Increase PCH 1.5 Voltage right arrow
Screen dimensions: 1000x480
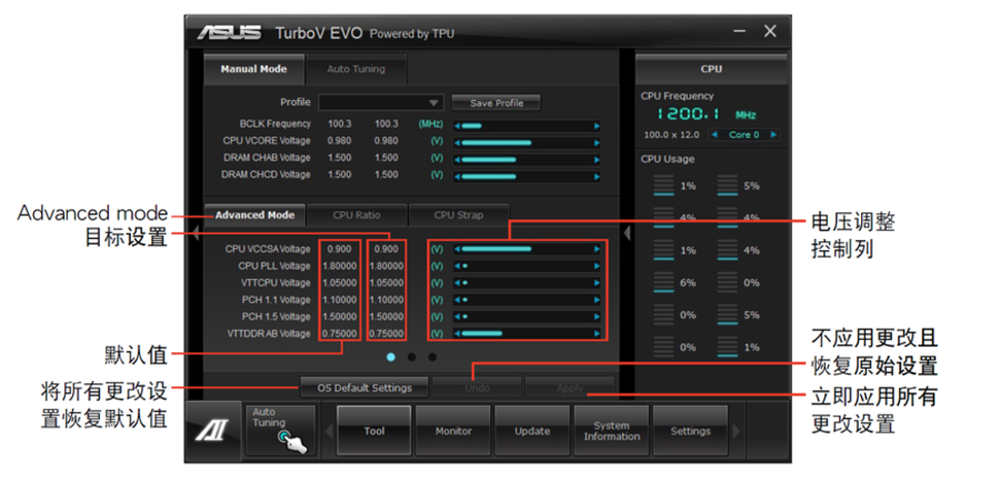pyautogui.click(x=597, y=316)
